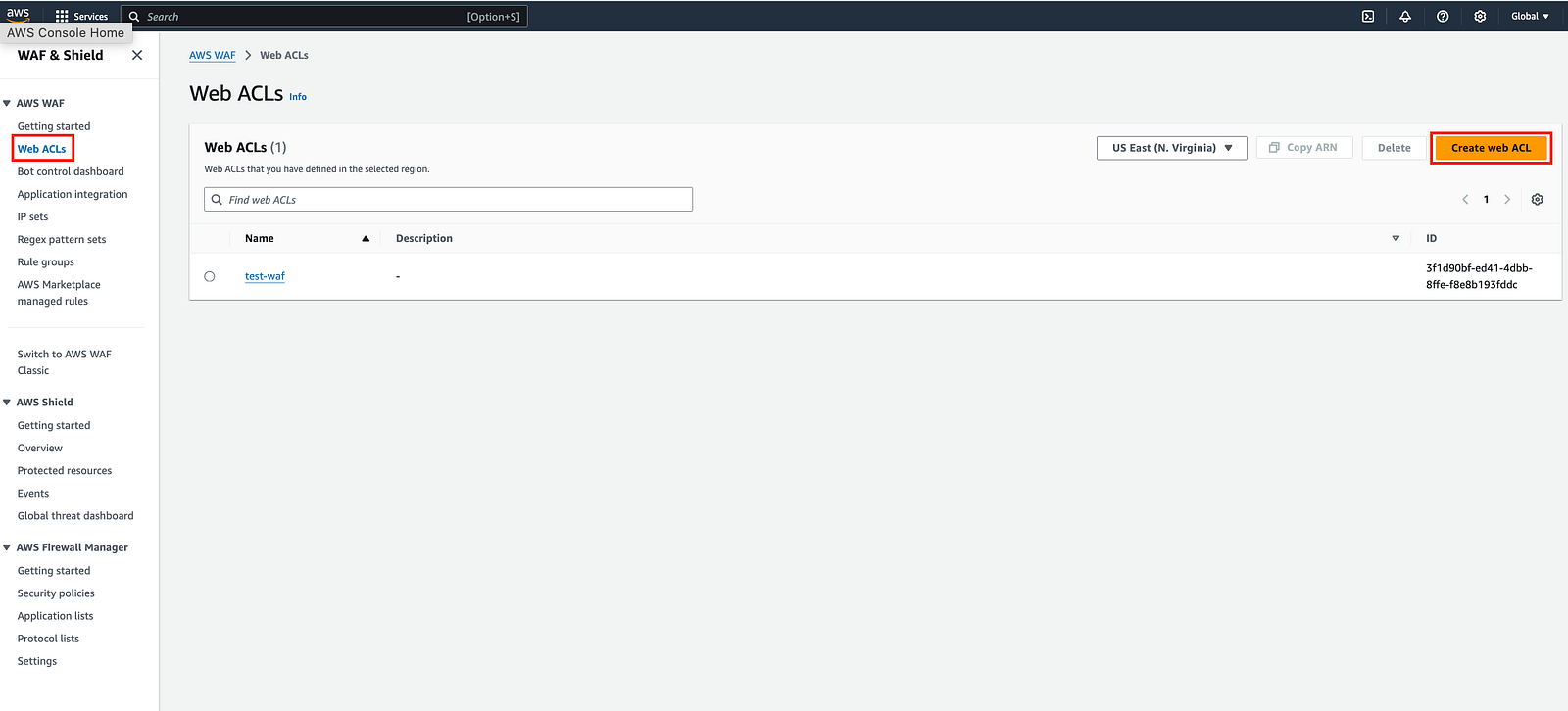1568x711 pixels.
Task: Collapse the AWS WAF section
Action: [7, 104]
